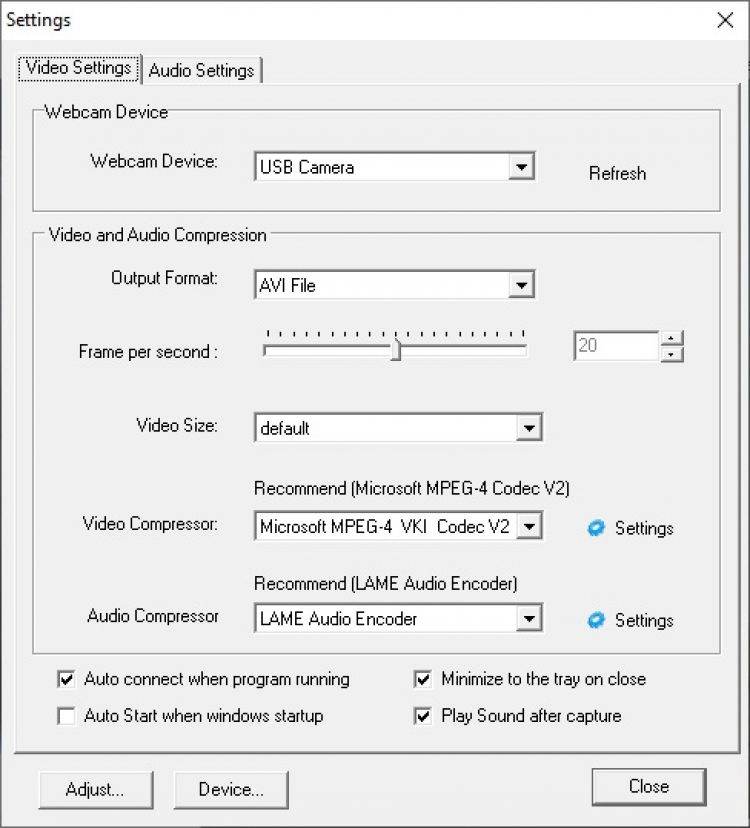The width and height of the screenshot is (750, 828).
Task: Increase frame rate with up spinner arrow
Action: point(673,338)
